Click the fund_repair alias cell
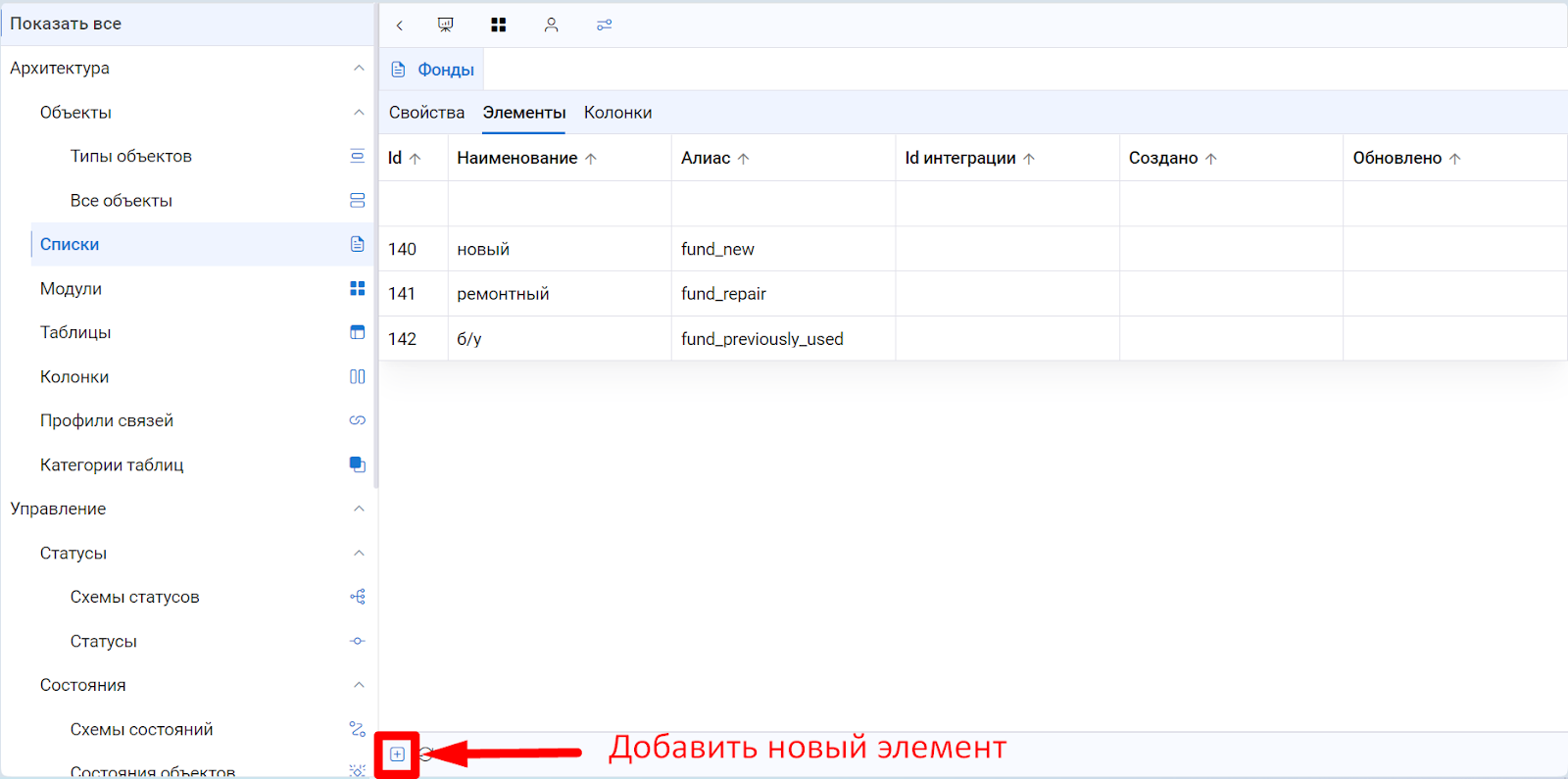 783,293
